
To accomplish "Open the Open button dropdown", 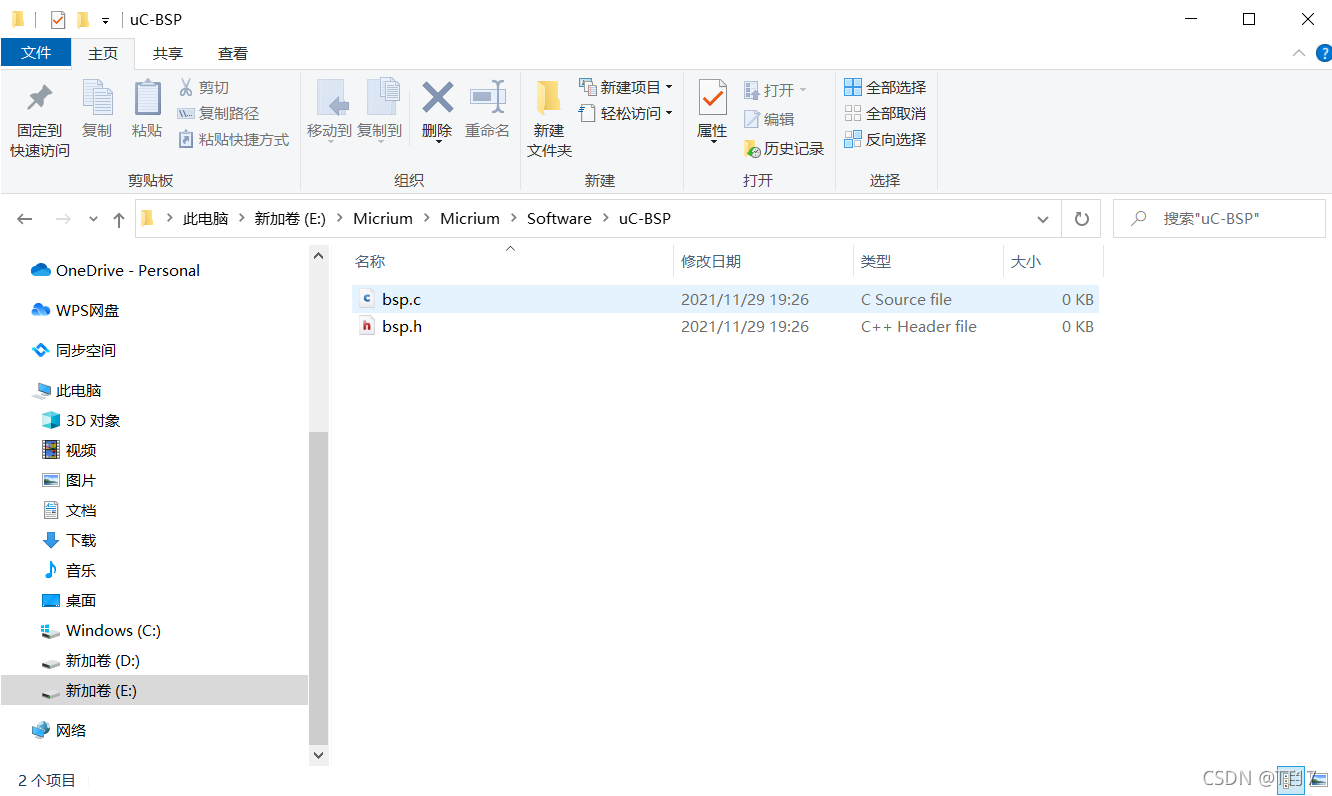I will point(802,91).
